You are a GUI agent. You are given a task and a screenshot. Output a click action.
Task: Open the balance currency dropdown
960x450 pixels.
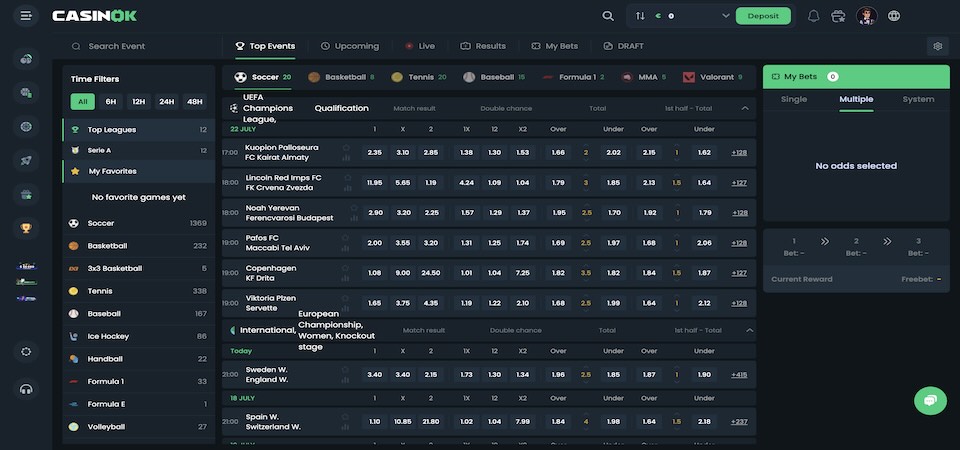tap(726, 16)
